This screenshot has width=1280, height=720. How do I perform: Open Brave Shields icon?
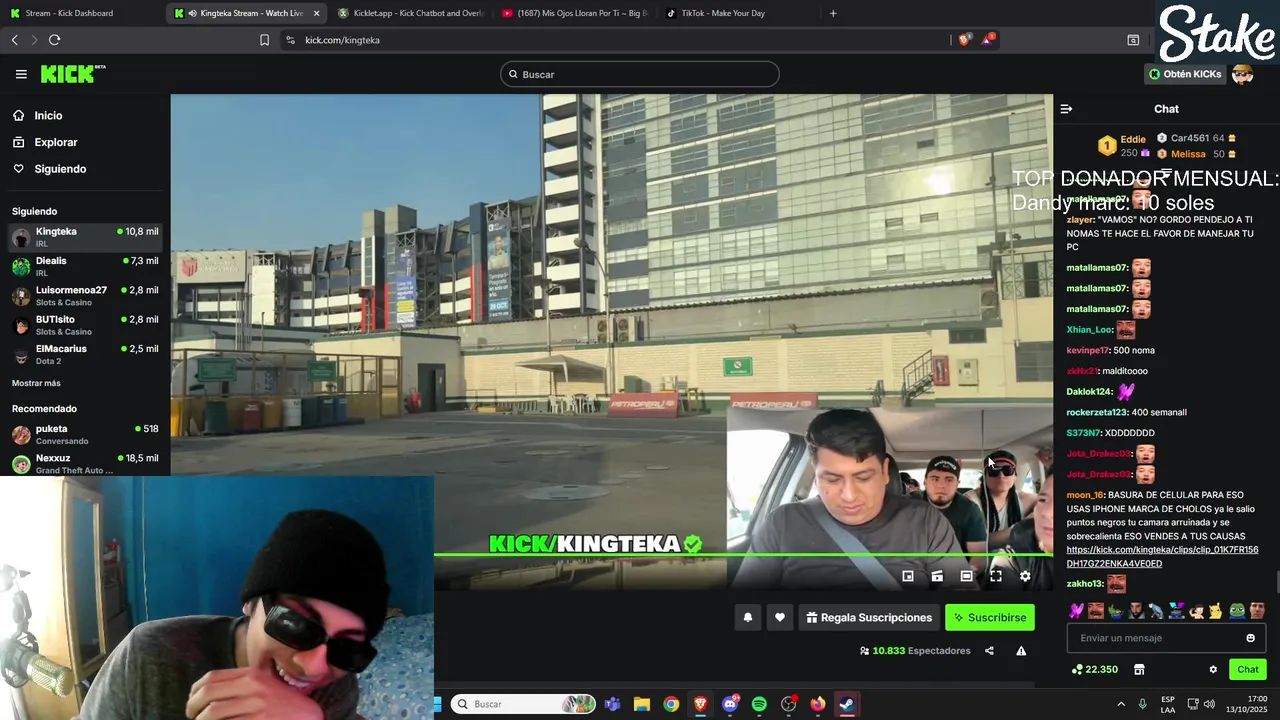964,40
